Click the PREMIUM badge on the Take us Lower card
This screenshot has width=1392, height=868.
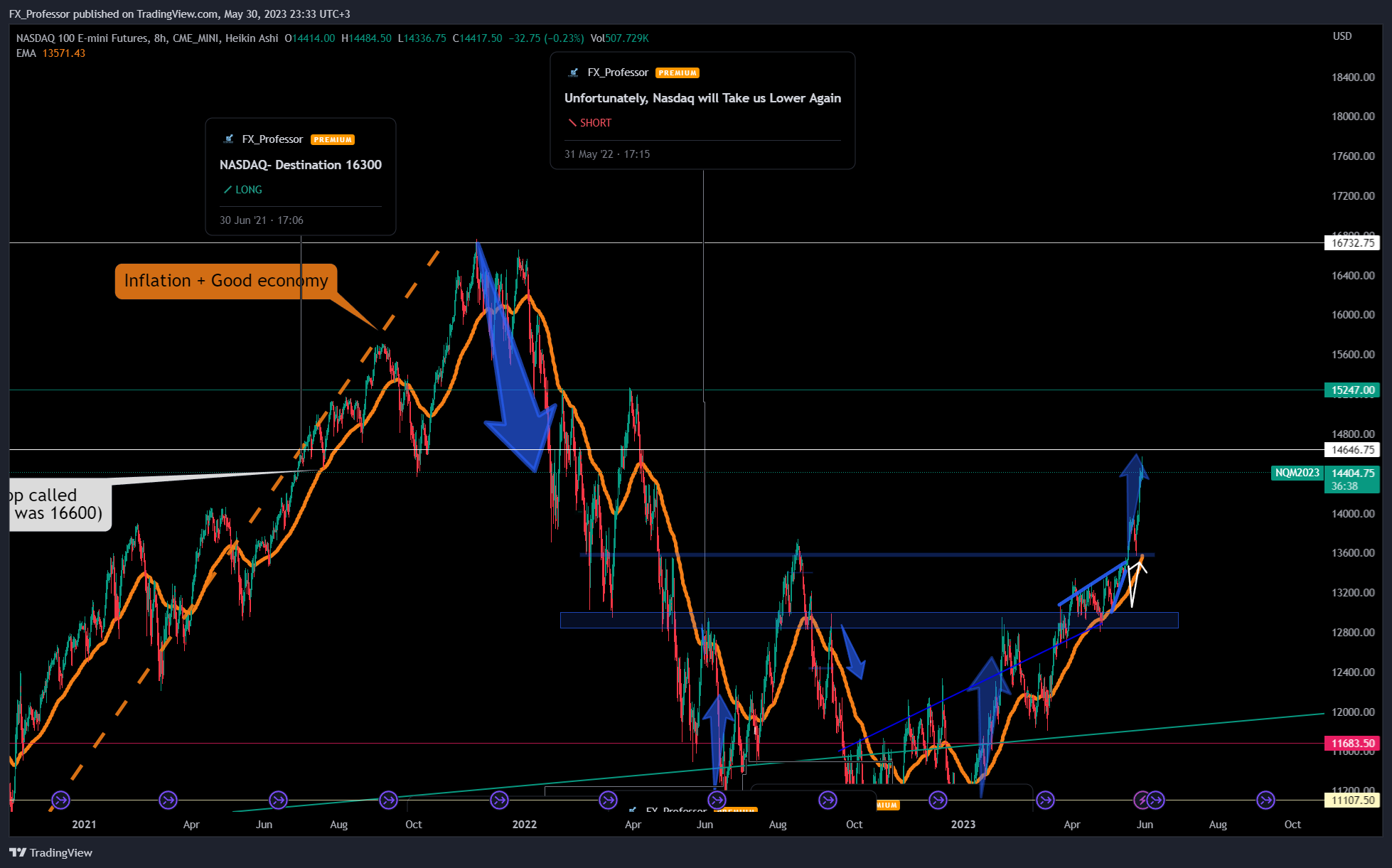[x=678, y=73]
